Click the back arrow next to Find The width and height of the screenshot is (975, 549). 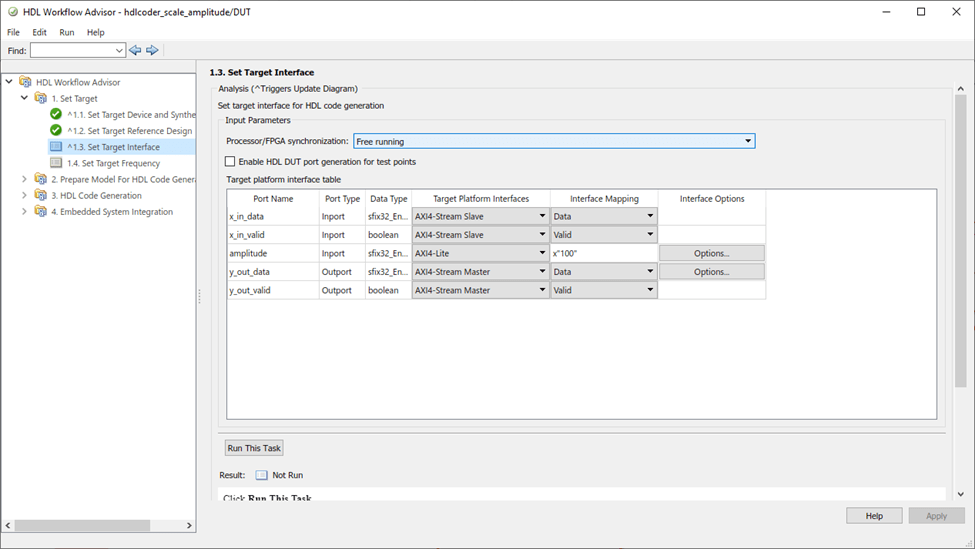tap(135, 50)
